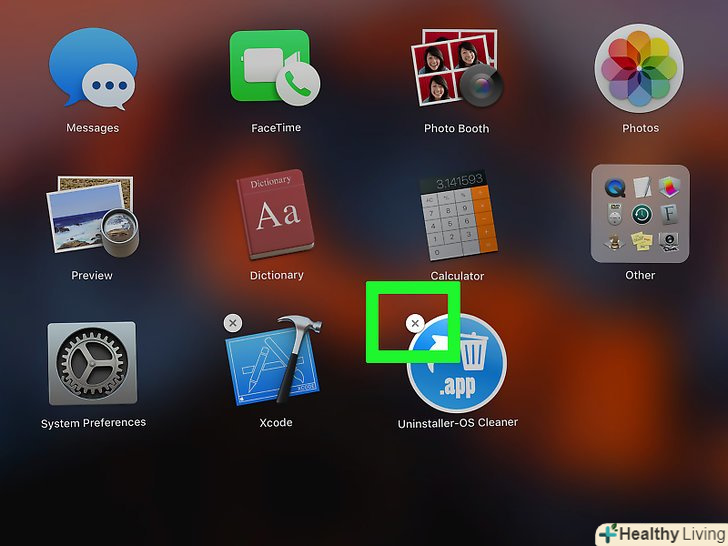Screen dimensions: 728x546
Task: Click the FaceTime label
Action: point(276,128)
